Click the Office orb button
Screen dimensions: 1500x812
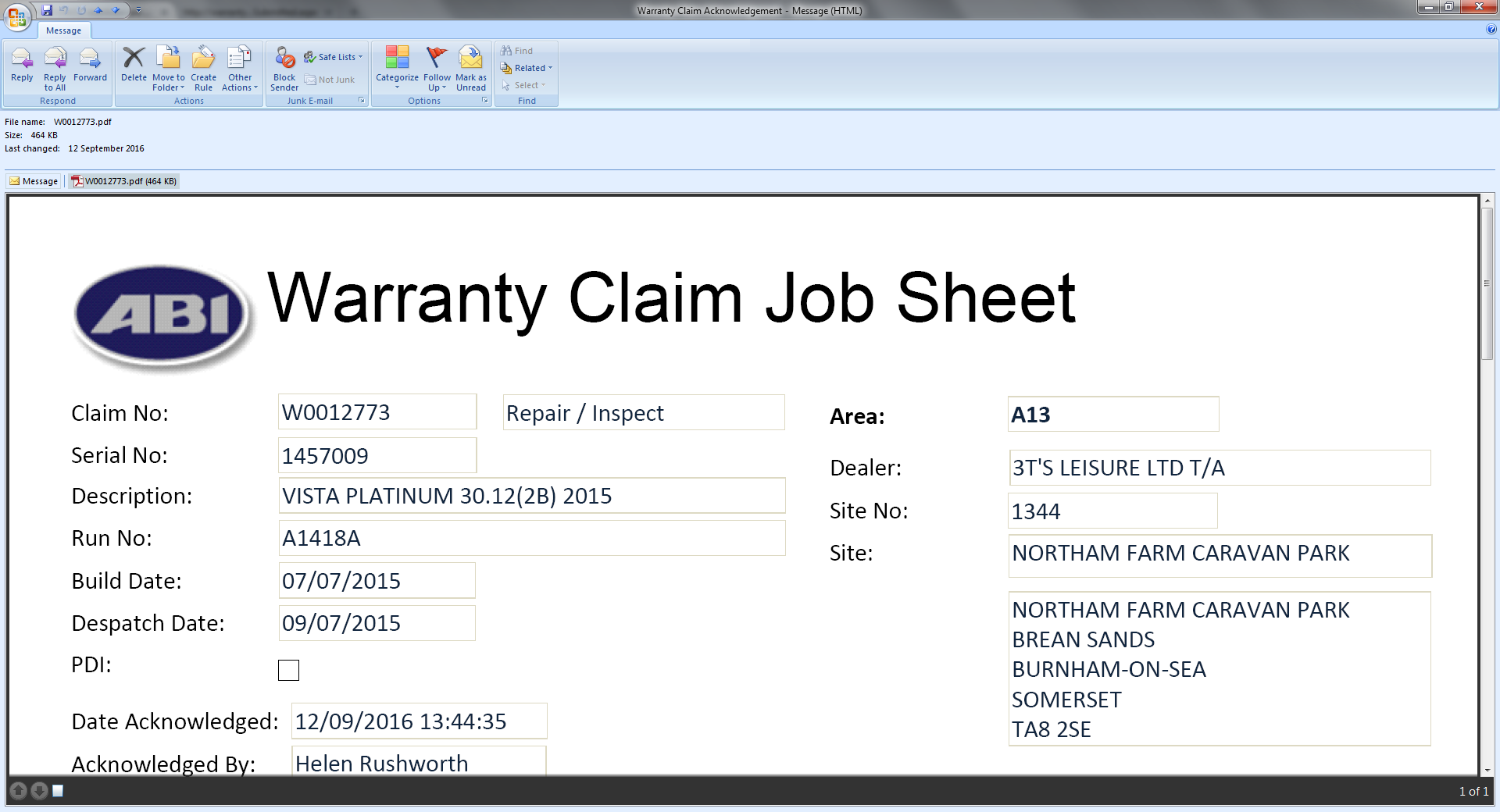click(17, 16)
